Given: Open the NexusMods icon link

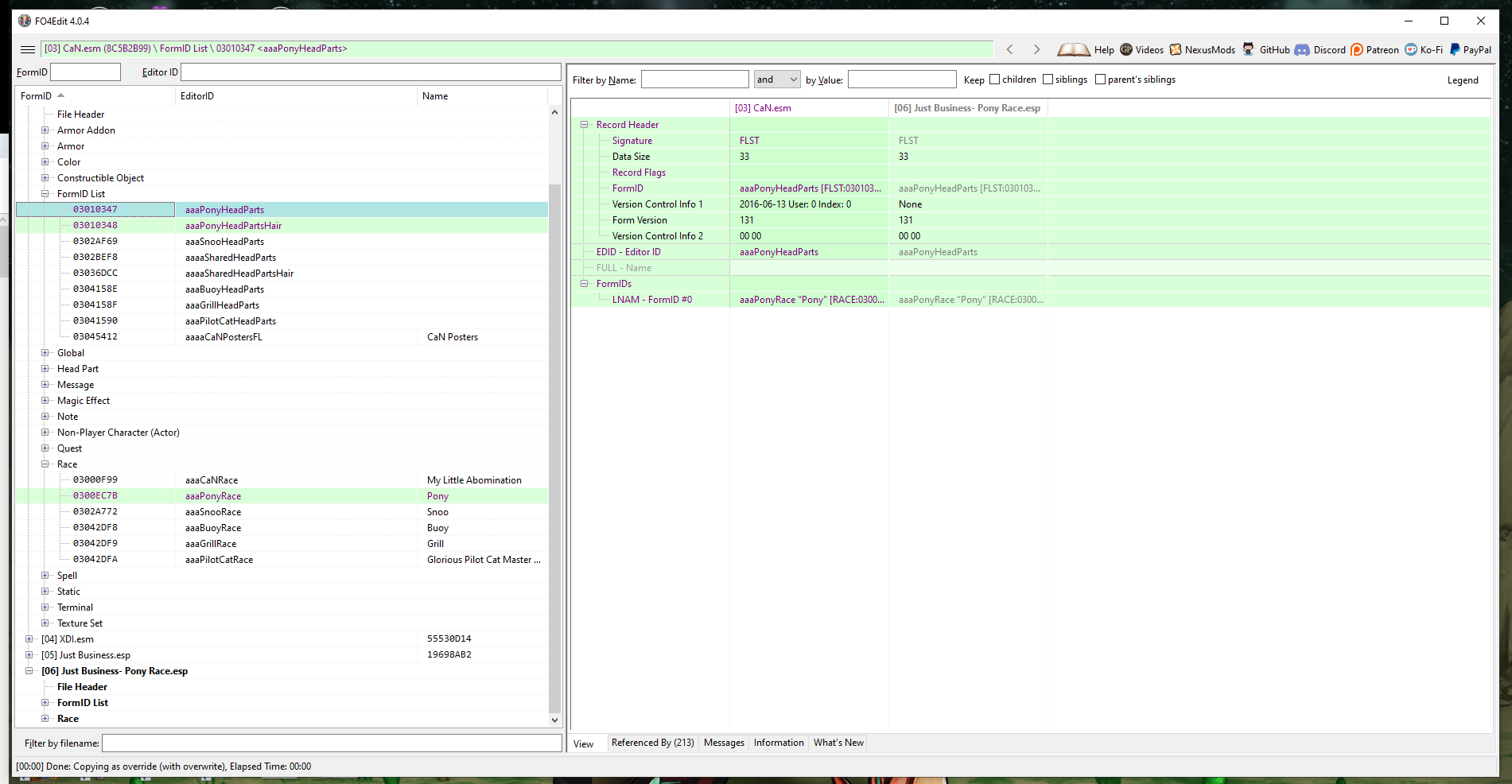Looking at the screenshot, I should pyautogui.click(x=1176, y=49).
